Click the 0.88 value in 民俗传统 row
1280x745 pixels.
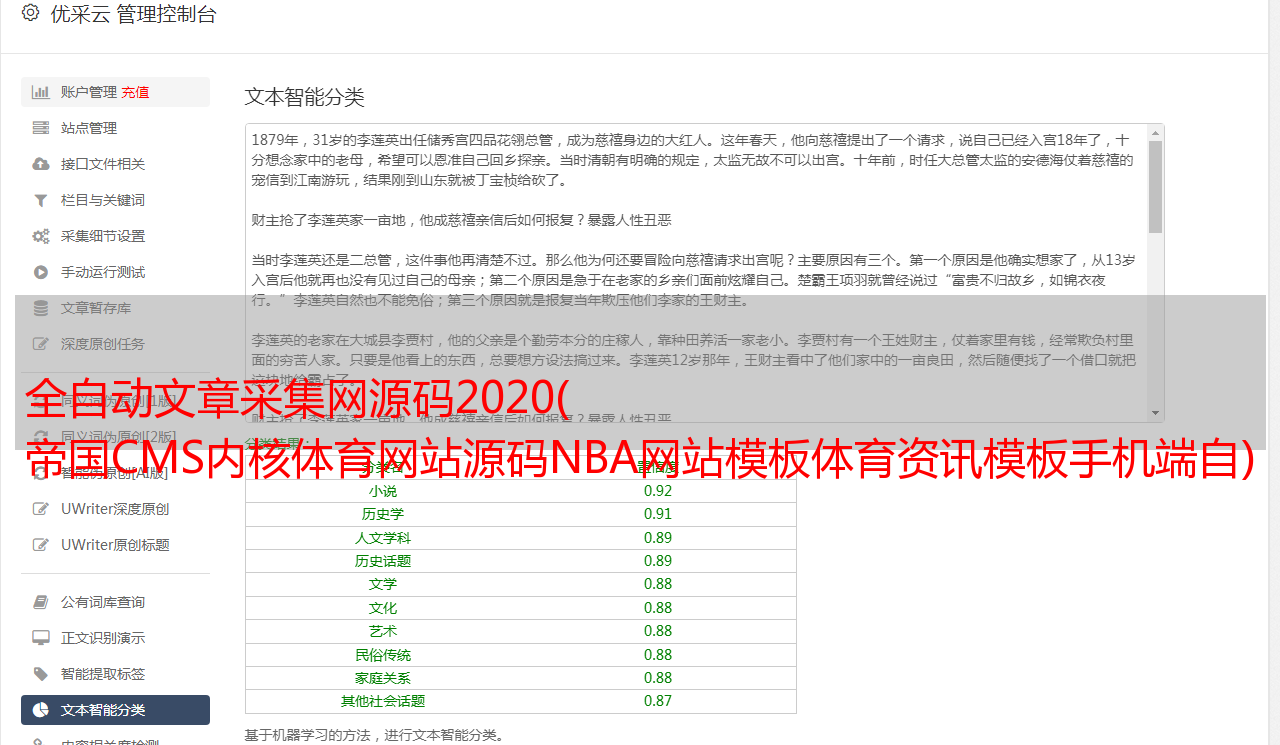point(658,655)
